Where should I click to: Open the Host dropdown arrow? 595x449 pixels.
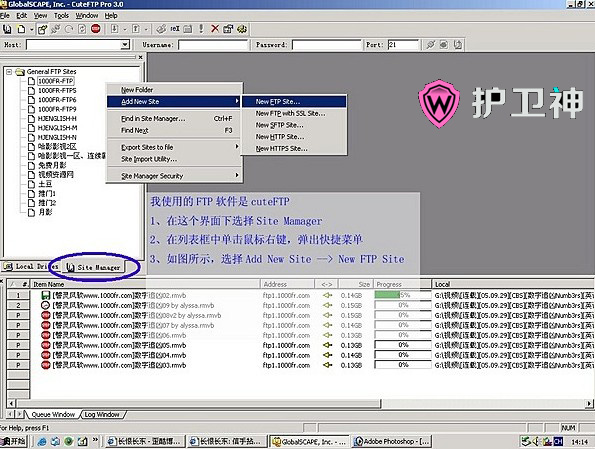pos(125,45)
